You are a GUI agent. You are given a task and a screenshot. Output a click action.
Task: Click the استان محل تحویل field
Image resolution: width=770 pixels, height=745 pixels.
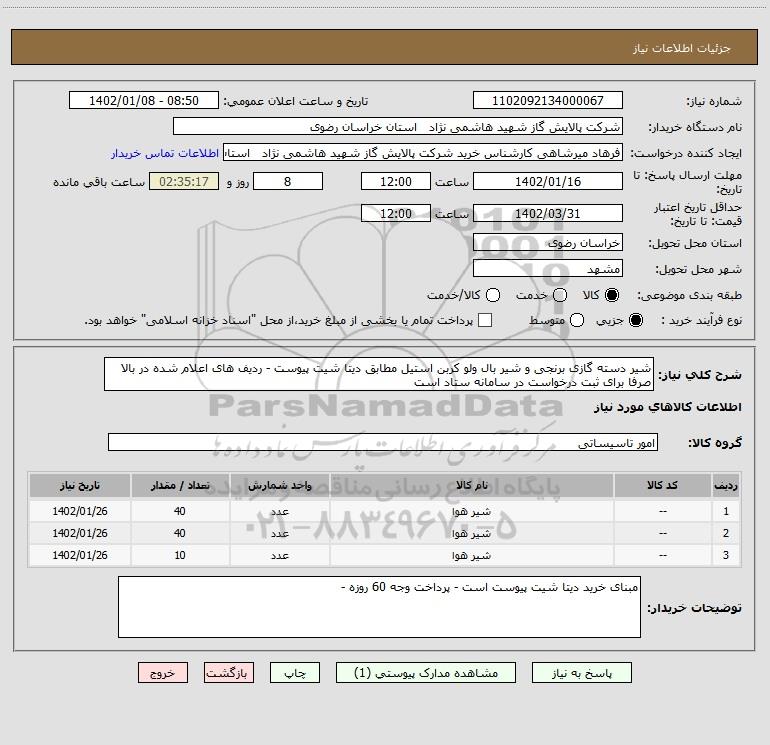point(547,243)
